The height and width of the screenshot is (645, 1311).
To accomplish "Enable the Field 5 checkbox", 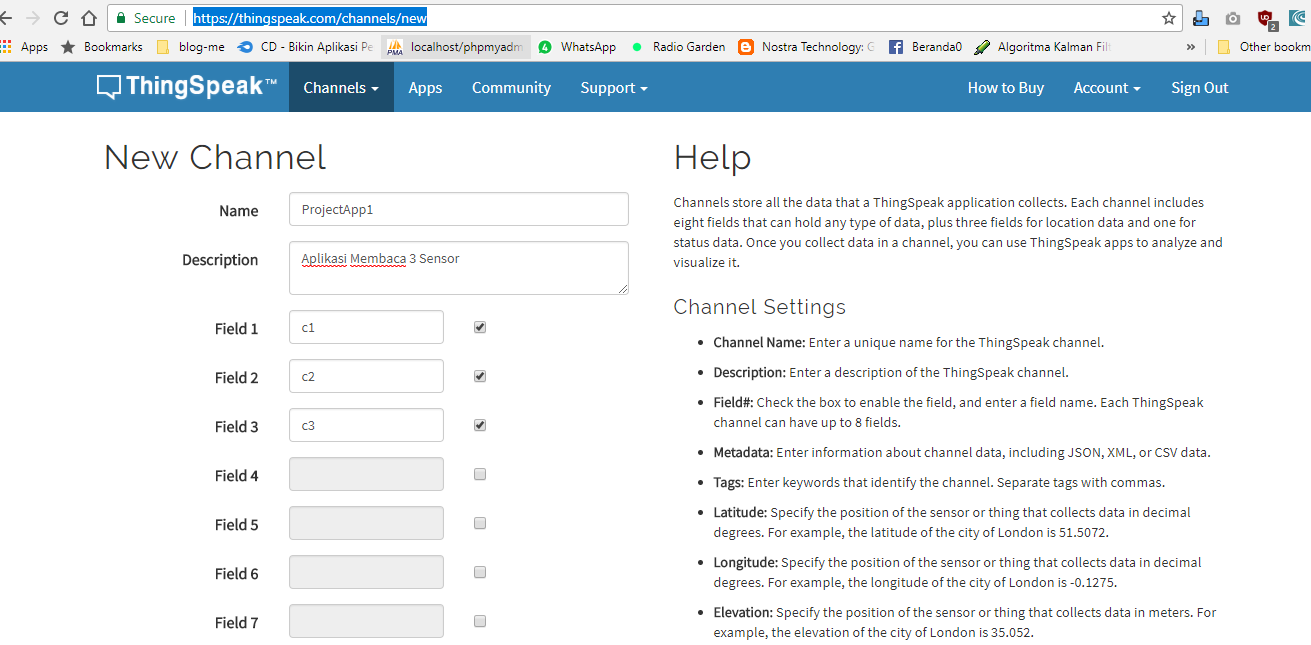I will coord(480,523).
